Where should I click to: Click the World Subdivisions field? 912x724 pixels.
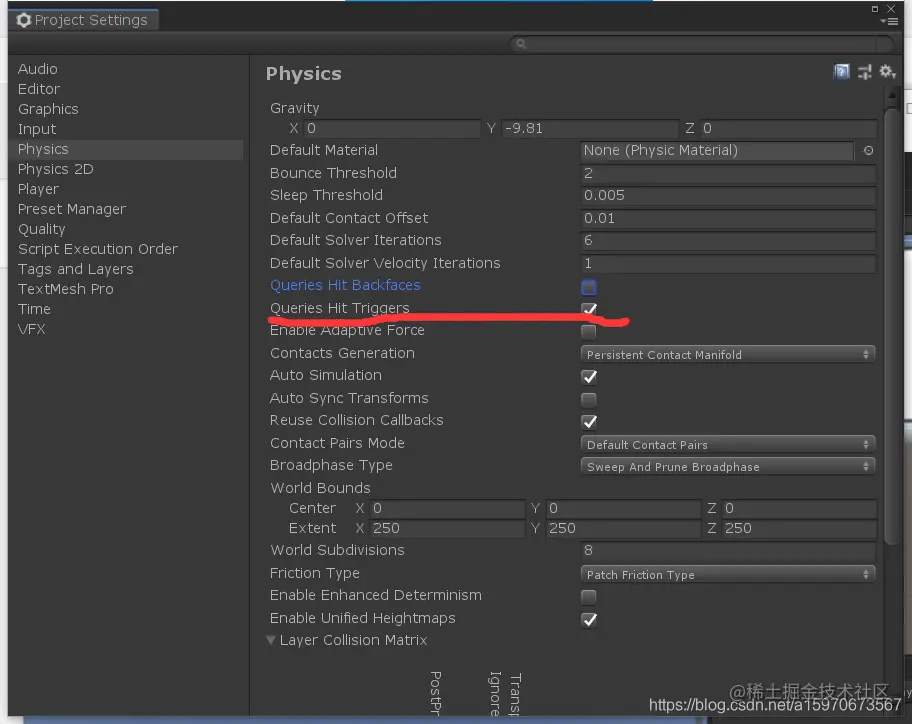728,551
